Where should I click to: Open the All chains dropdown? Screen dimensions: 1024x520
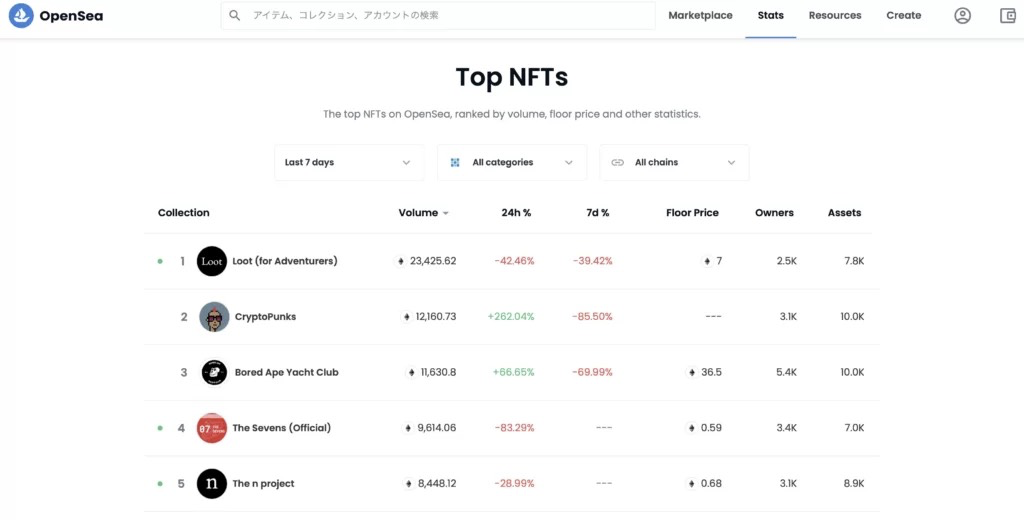(x=674, y=162)
